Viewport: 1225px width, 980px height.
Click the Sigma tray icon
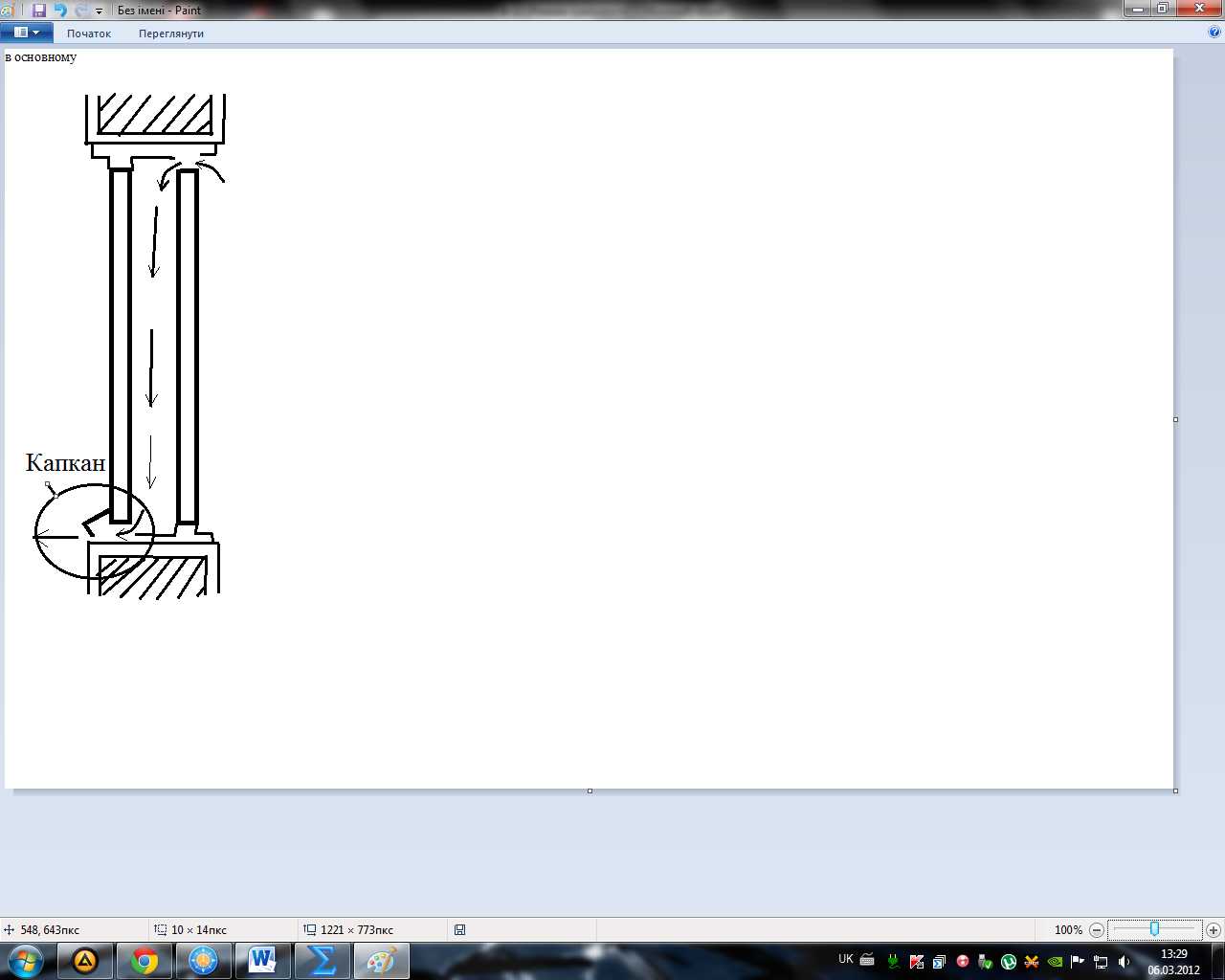point(940,962)
